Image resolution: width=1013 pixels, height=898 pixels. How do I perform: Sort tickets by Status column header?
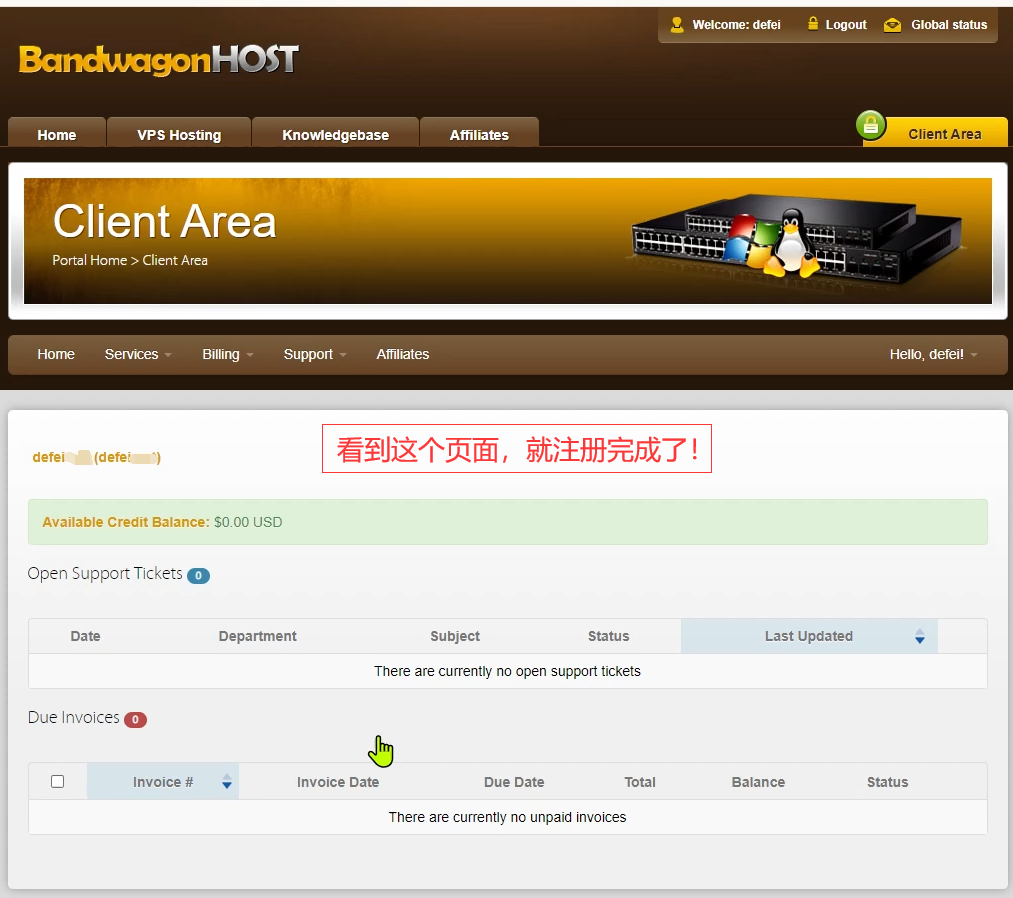[x=609, y=636]
